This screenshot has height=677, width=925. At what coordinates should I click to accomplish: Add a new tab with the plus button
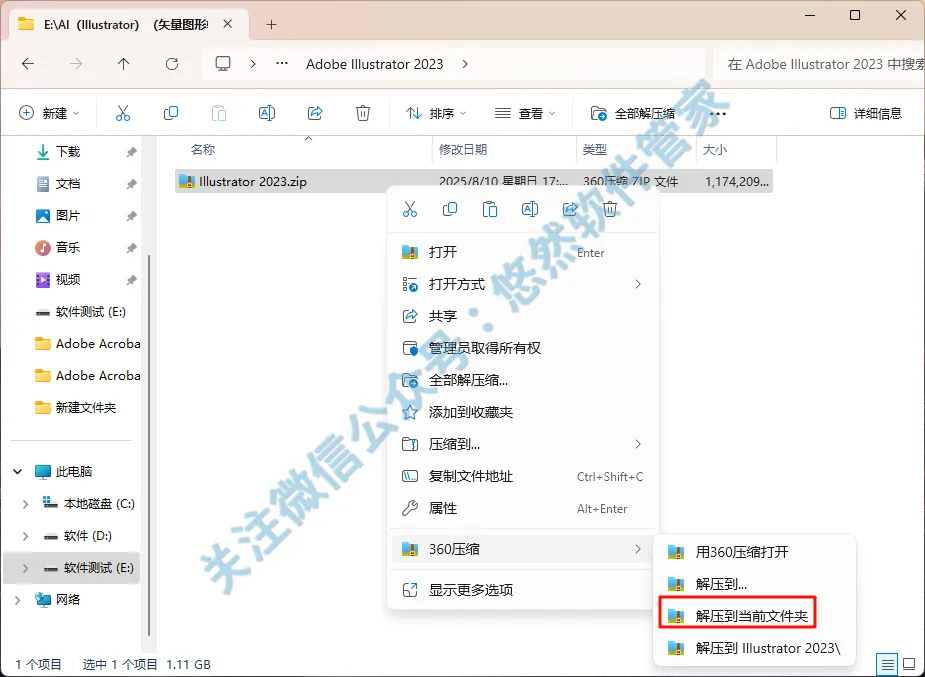(271, 24)
